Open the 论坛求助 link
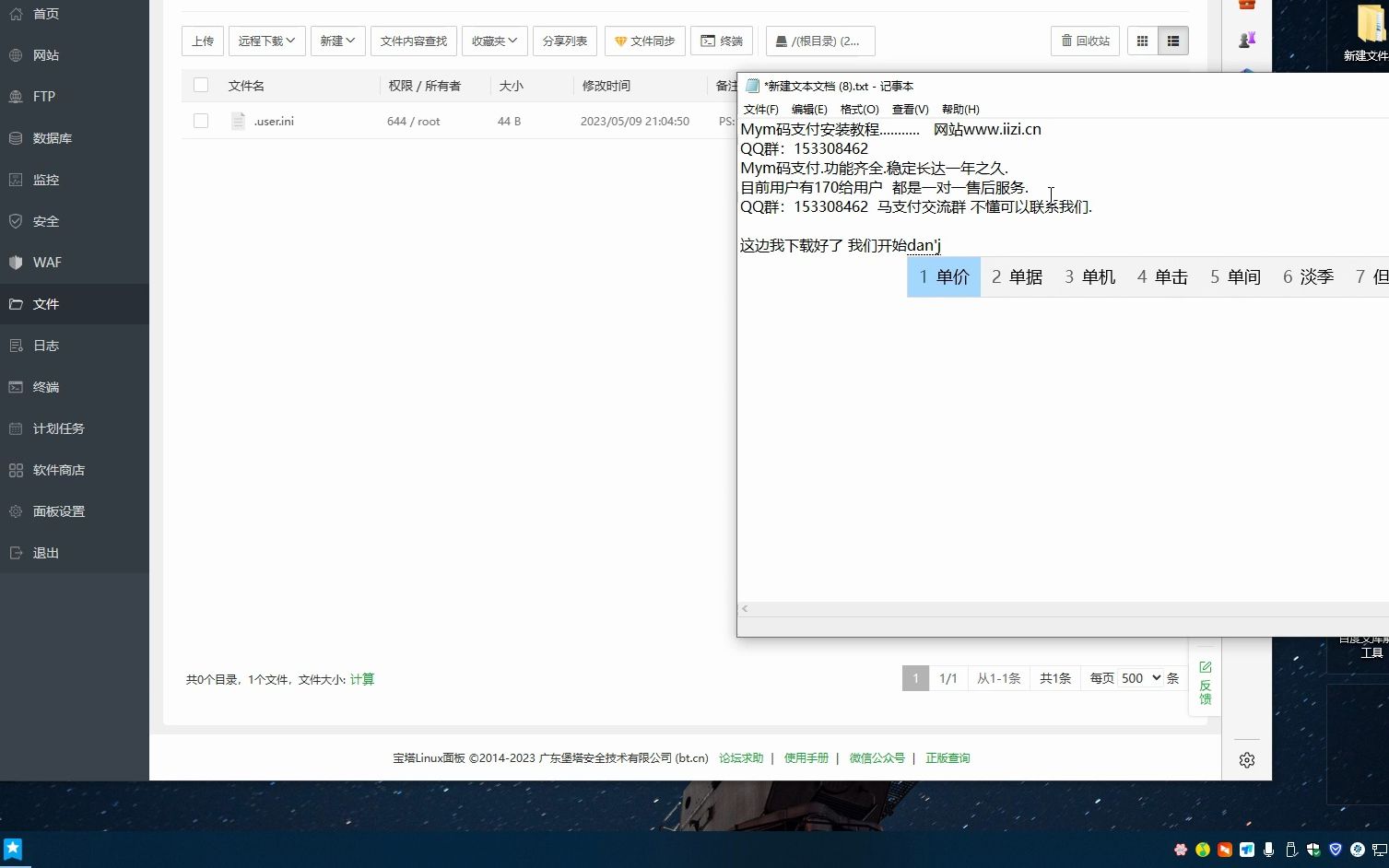Image resolution: width=1389 pixels, height=868 pixels. (x=741, y=758)
